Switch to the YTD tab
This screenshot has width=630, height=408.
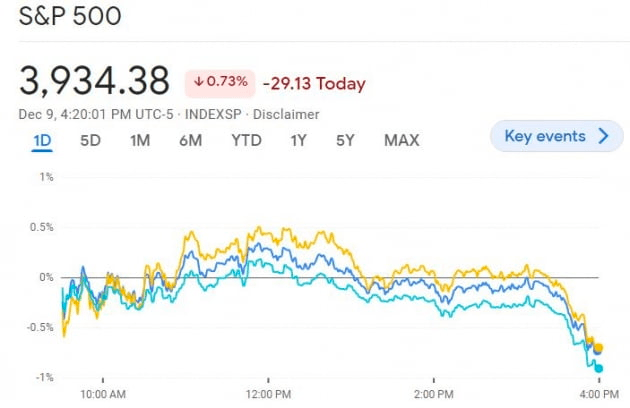[x=246, y=140]
